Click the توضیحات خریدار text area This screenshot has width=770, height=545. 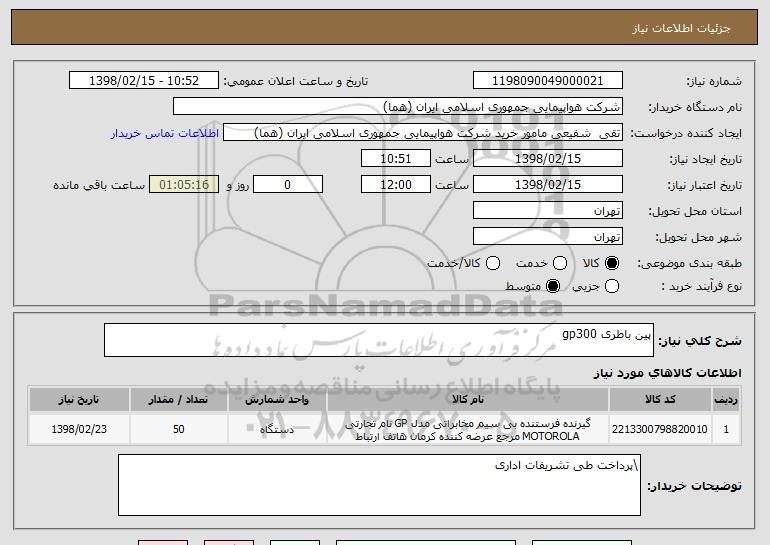[x=379, y=485]
